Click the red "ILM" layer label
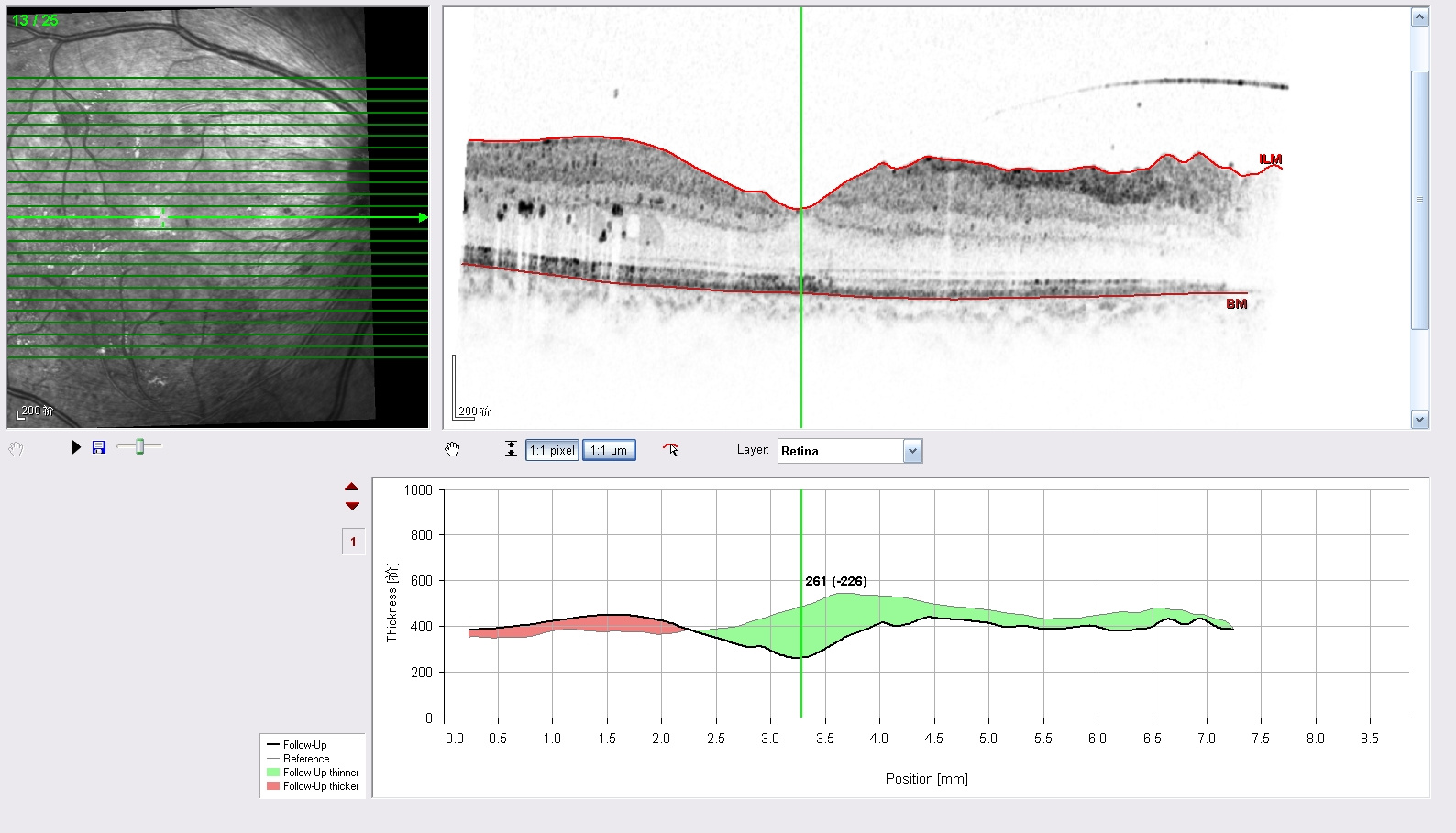This screenshot has width=1456, height=833. point(1270,159)
